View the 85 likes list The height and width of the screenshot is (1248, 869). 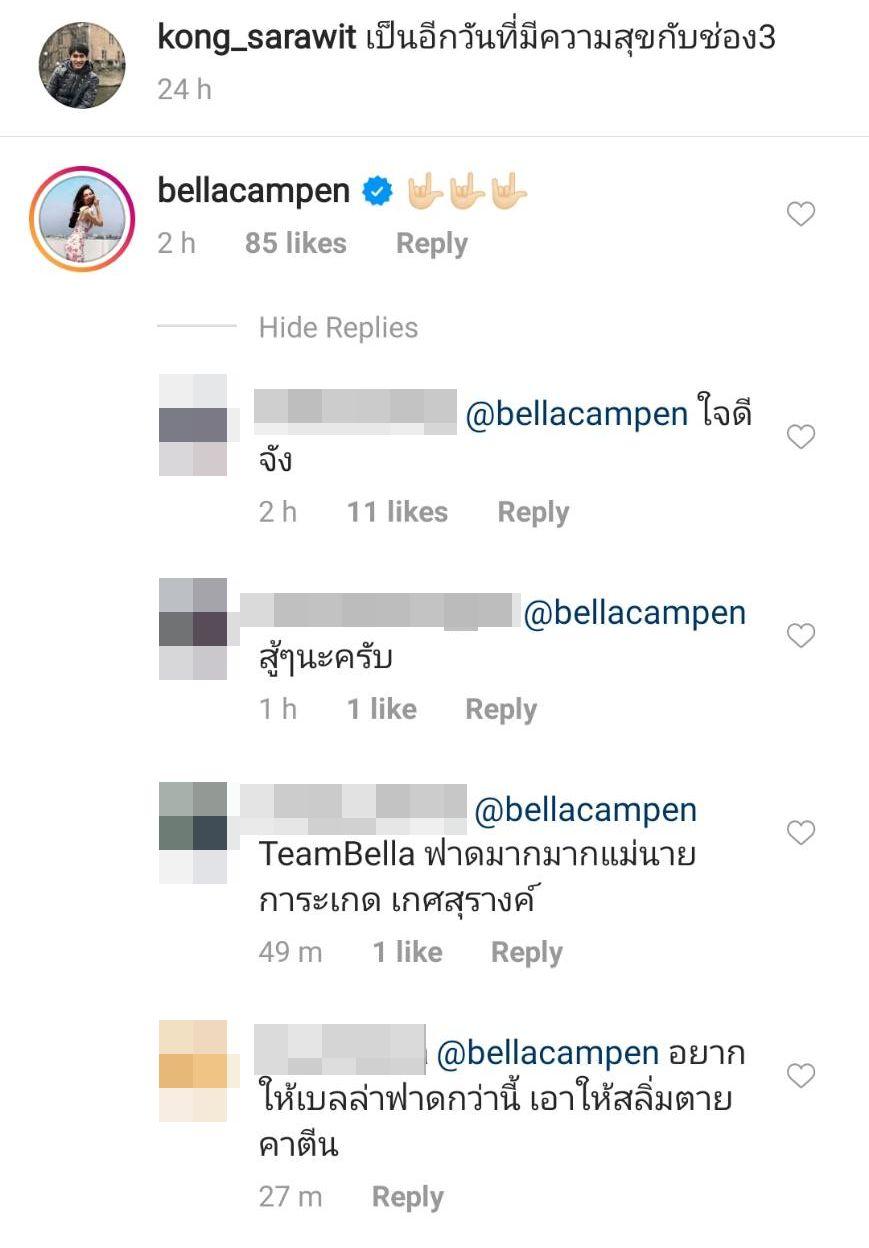pyautogui.click(x=296, y=244)
